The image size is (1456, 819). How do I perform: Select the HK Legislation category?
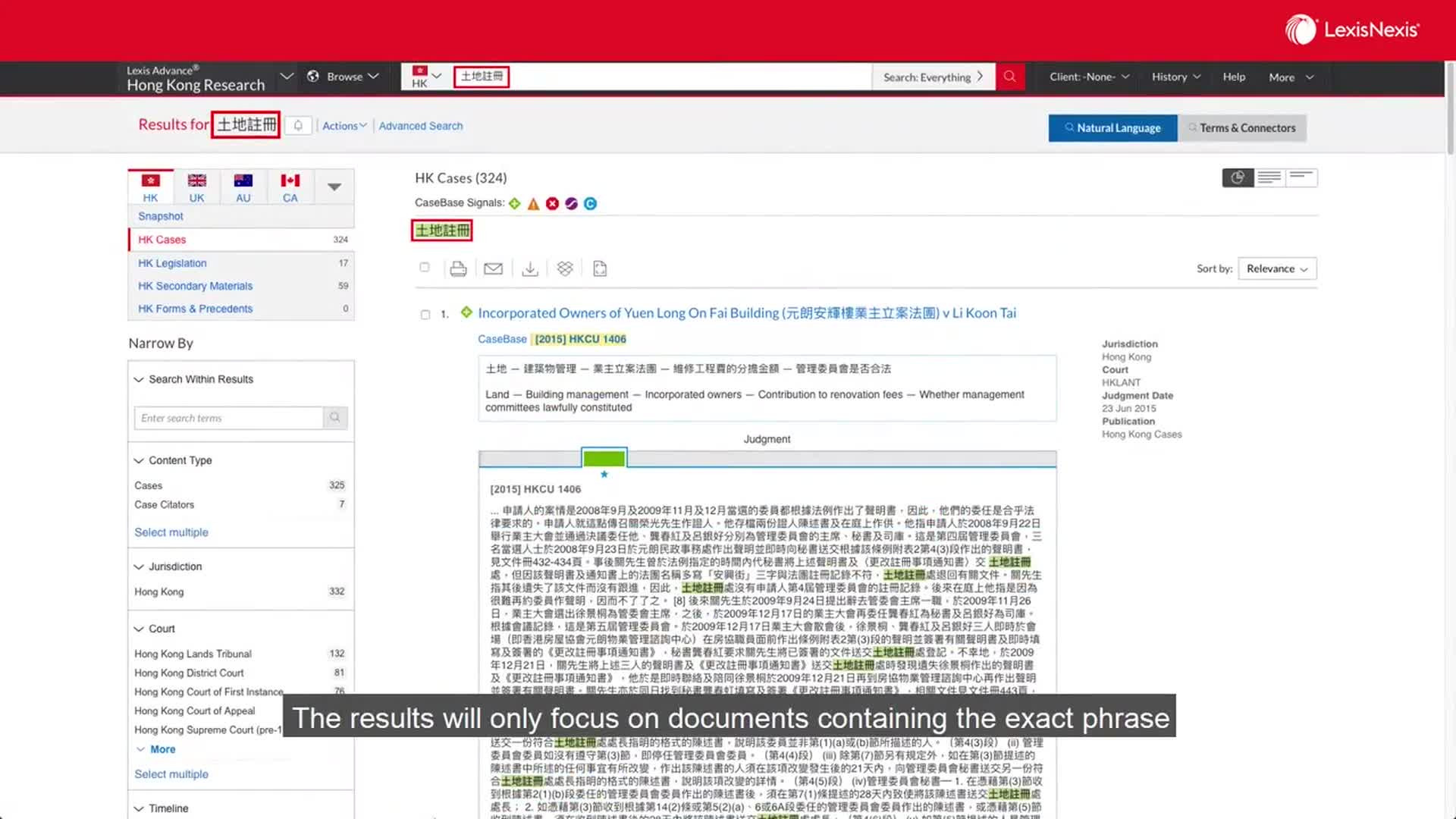(x=241, y=263)
